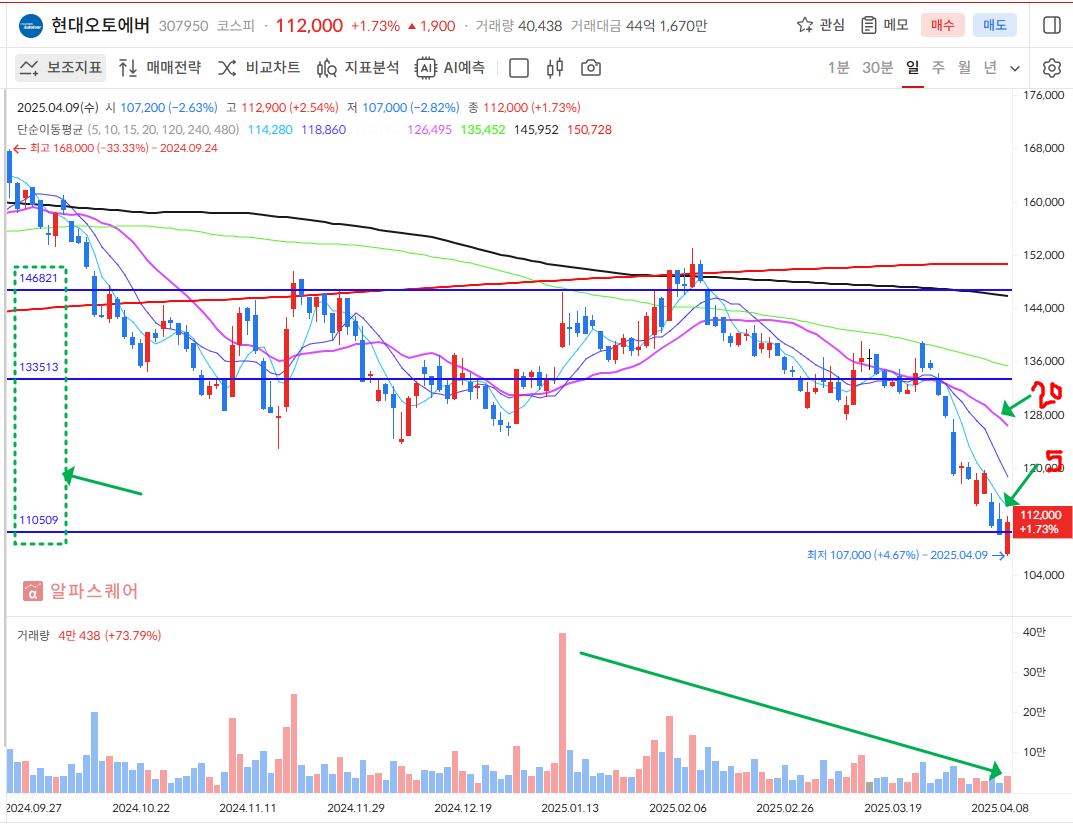The image size is (1073, 824).
Task: Click the 176,000 price axis label
Action: [x=1044, y=95]
